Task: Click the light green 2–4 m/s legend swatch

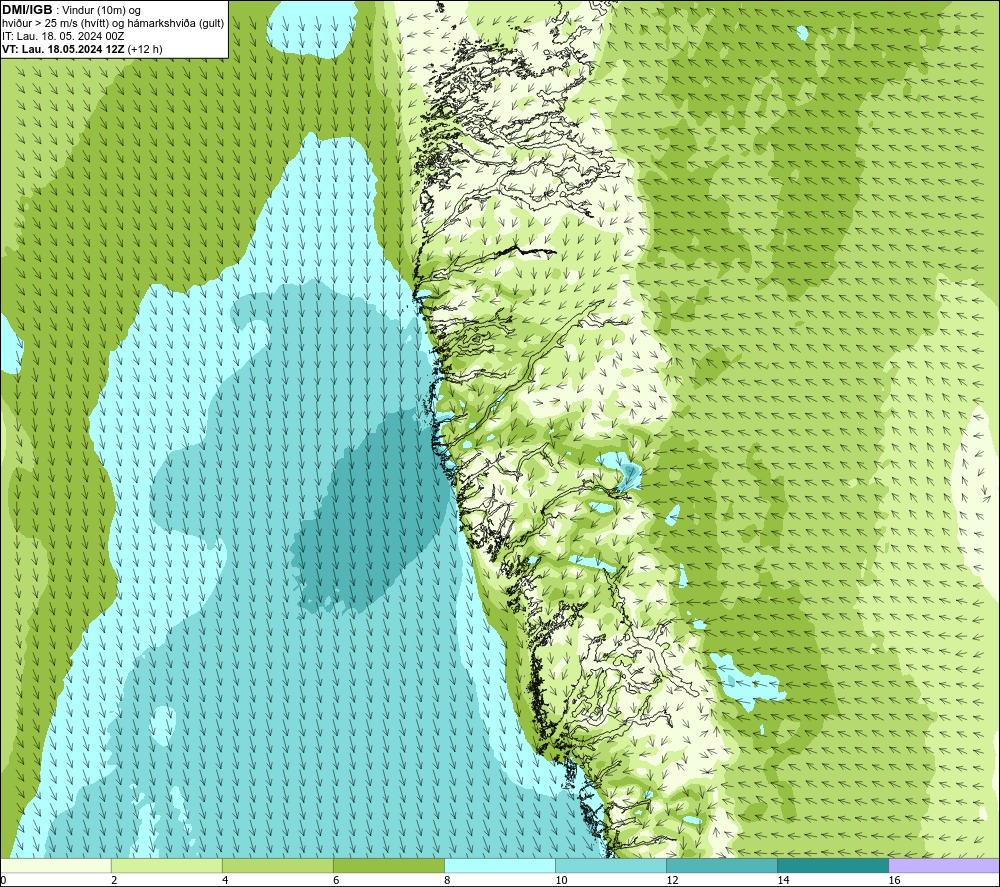Action: 166,865
